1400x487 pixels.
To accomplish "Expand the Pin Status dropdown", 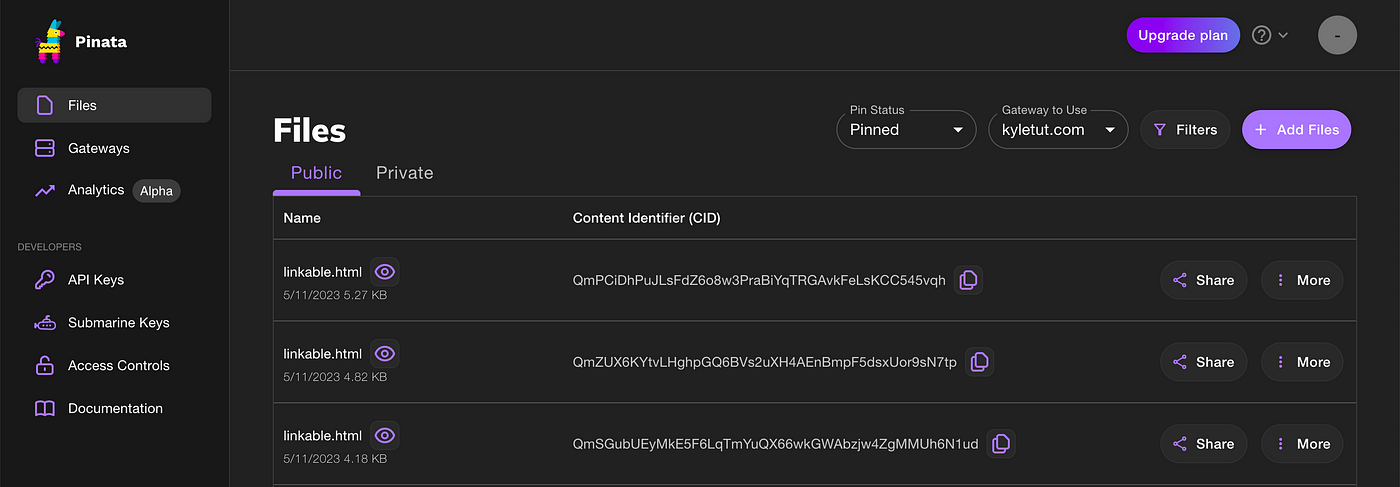I will 906,130.
